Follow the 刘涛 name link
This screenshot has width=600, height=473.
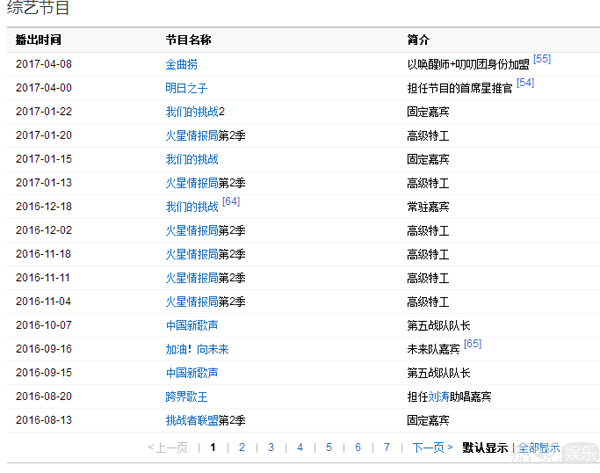[439, 396]
